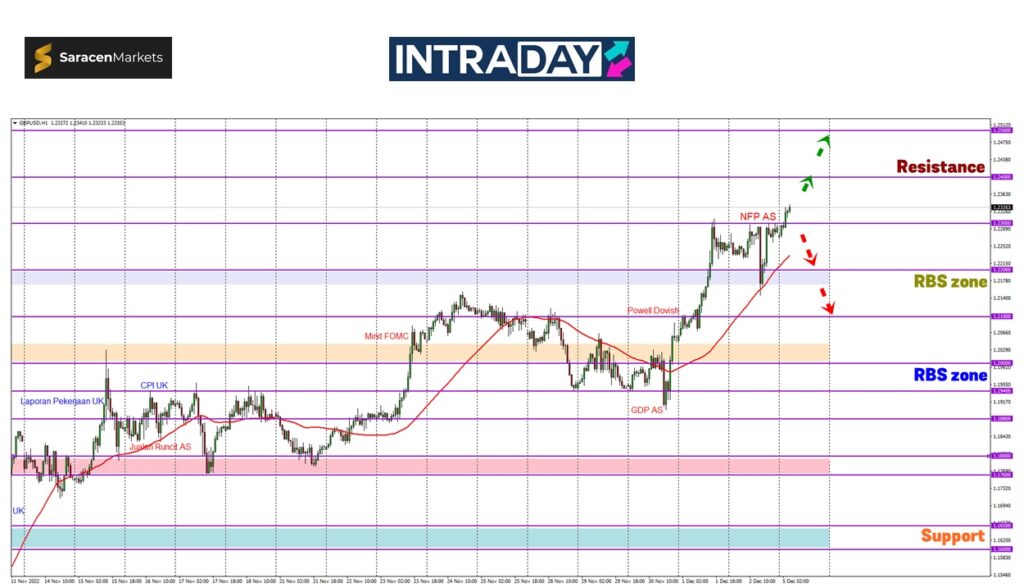Click the lowest red dashed down arrow
This screenshot has height=587, width=1024.
click(x=827, y=301)
